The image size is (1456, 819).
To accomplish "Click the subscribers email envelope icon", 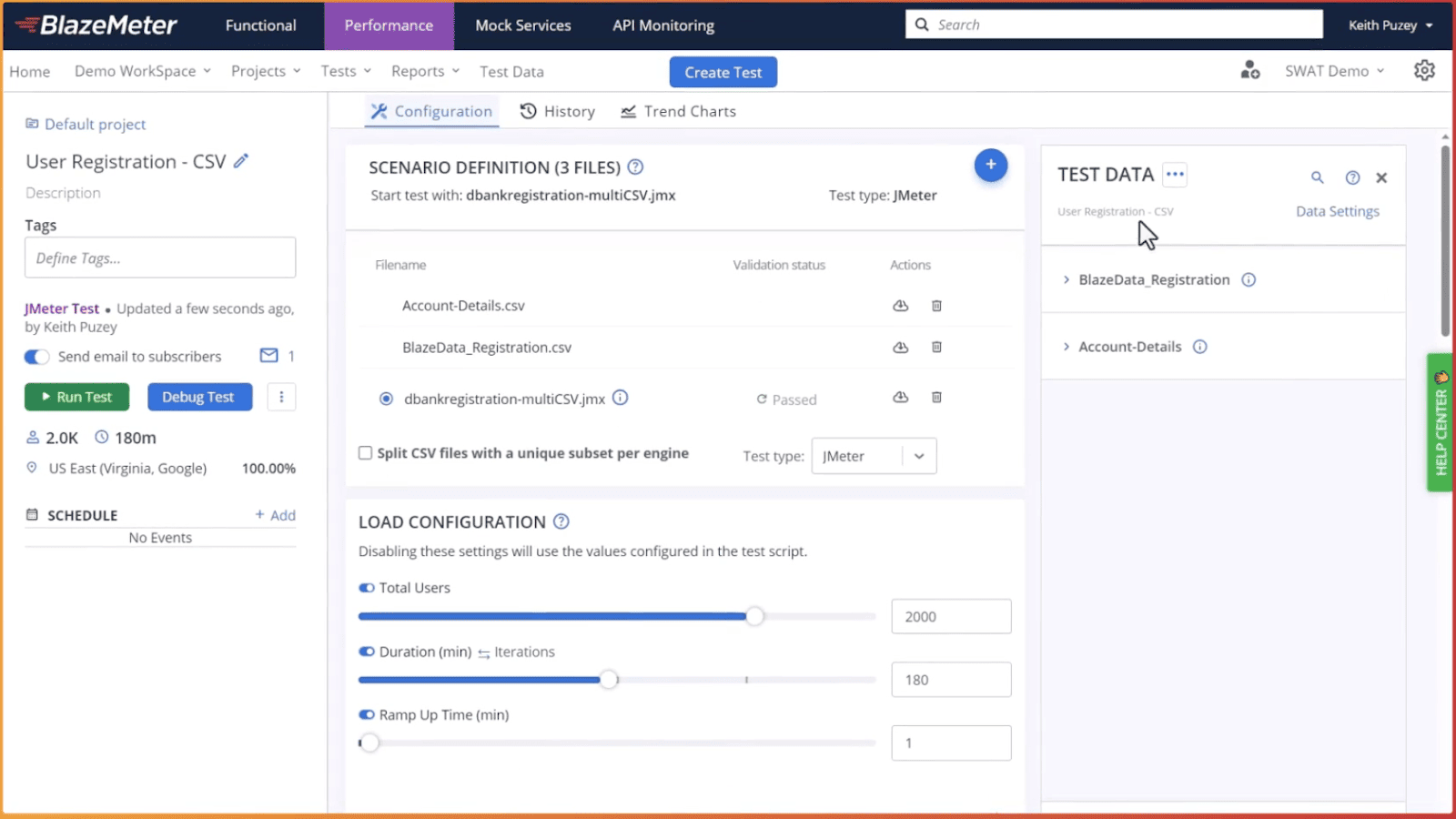I will pyautogui.click(x=268, y=356).
